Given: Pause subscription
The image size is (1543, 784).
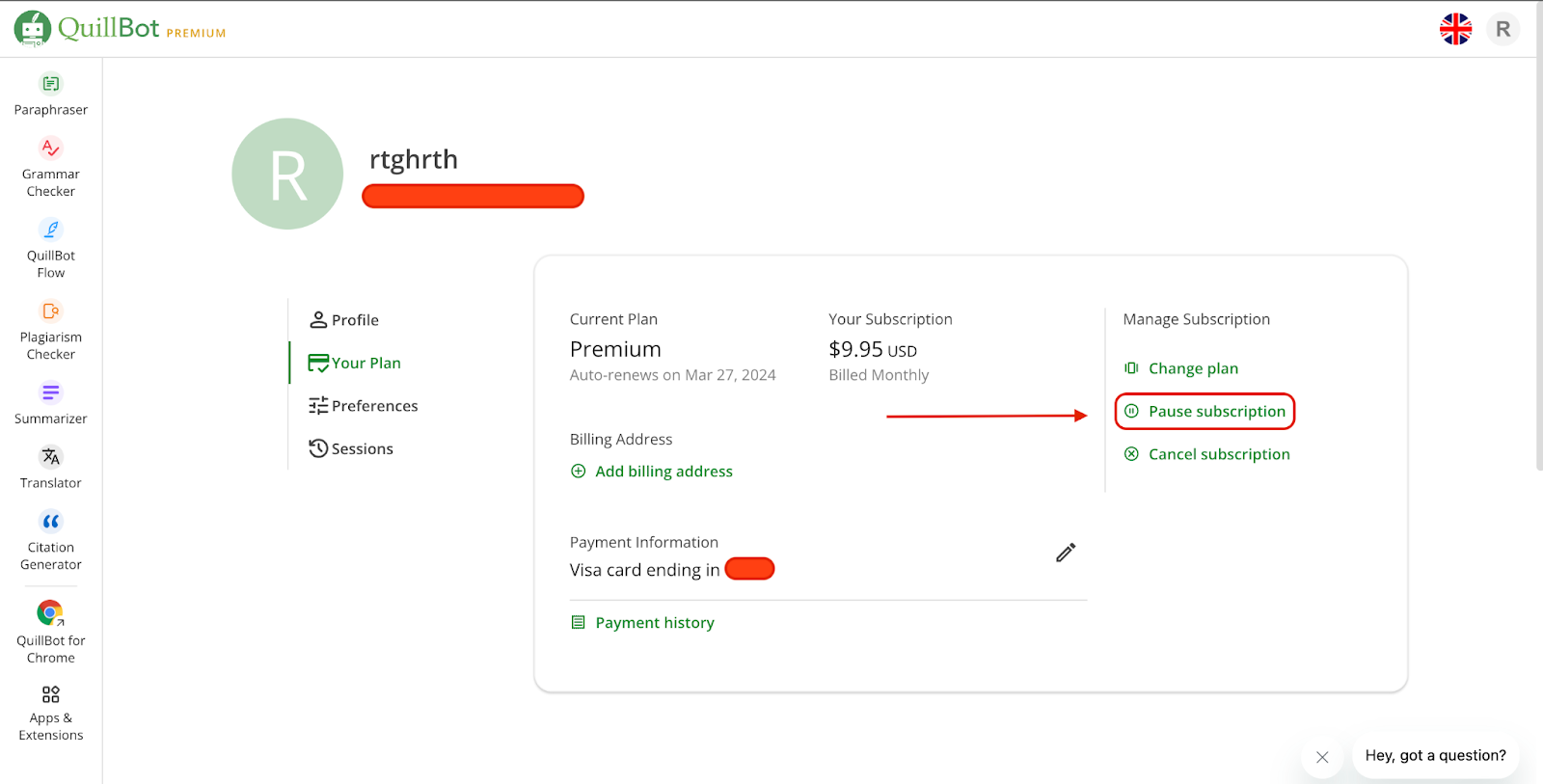Looking at the screenshot, I should click(x=1205, y=411).
